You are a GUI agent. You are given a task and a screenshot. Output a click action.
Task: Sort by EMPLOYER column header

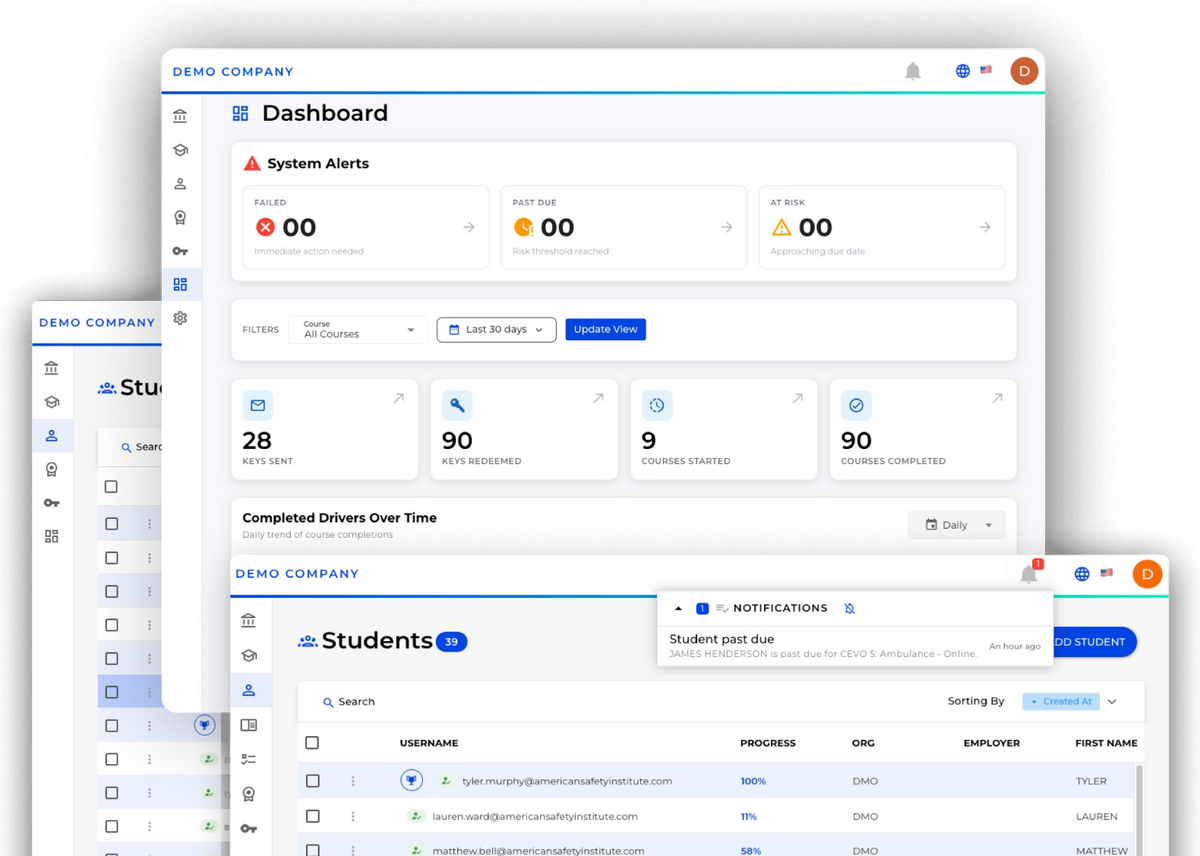[992, 743]
